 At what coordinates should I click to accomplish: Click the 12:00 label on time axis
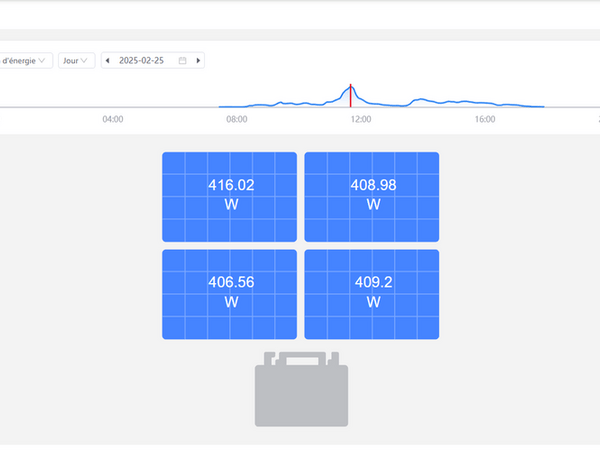coord(360,119)
